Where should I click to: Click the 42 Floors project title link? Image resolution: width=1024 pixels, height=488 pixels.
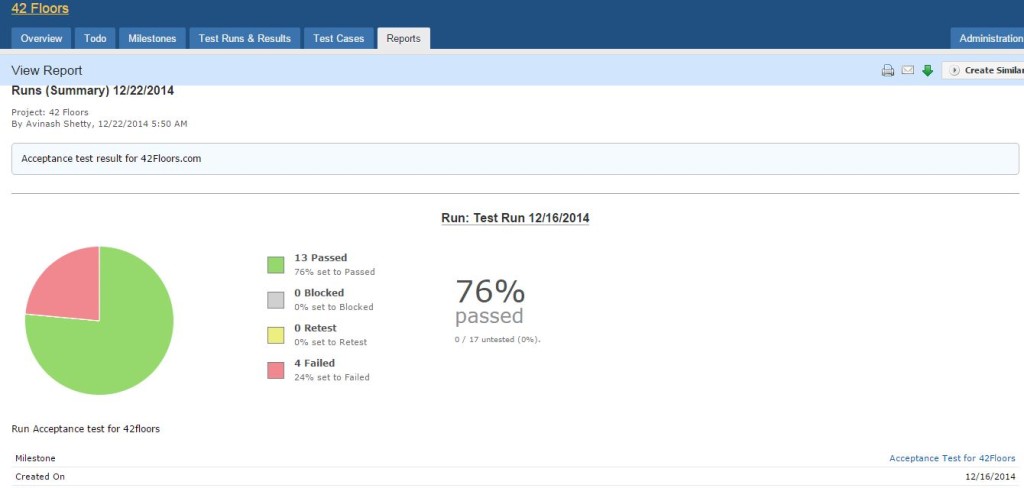(x=40, y=9)
